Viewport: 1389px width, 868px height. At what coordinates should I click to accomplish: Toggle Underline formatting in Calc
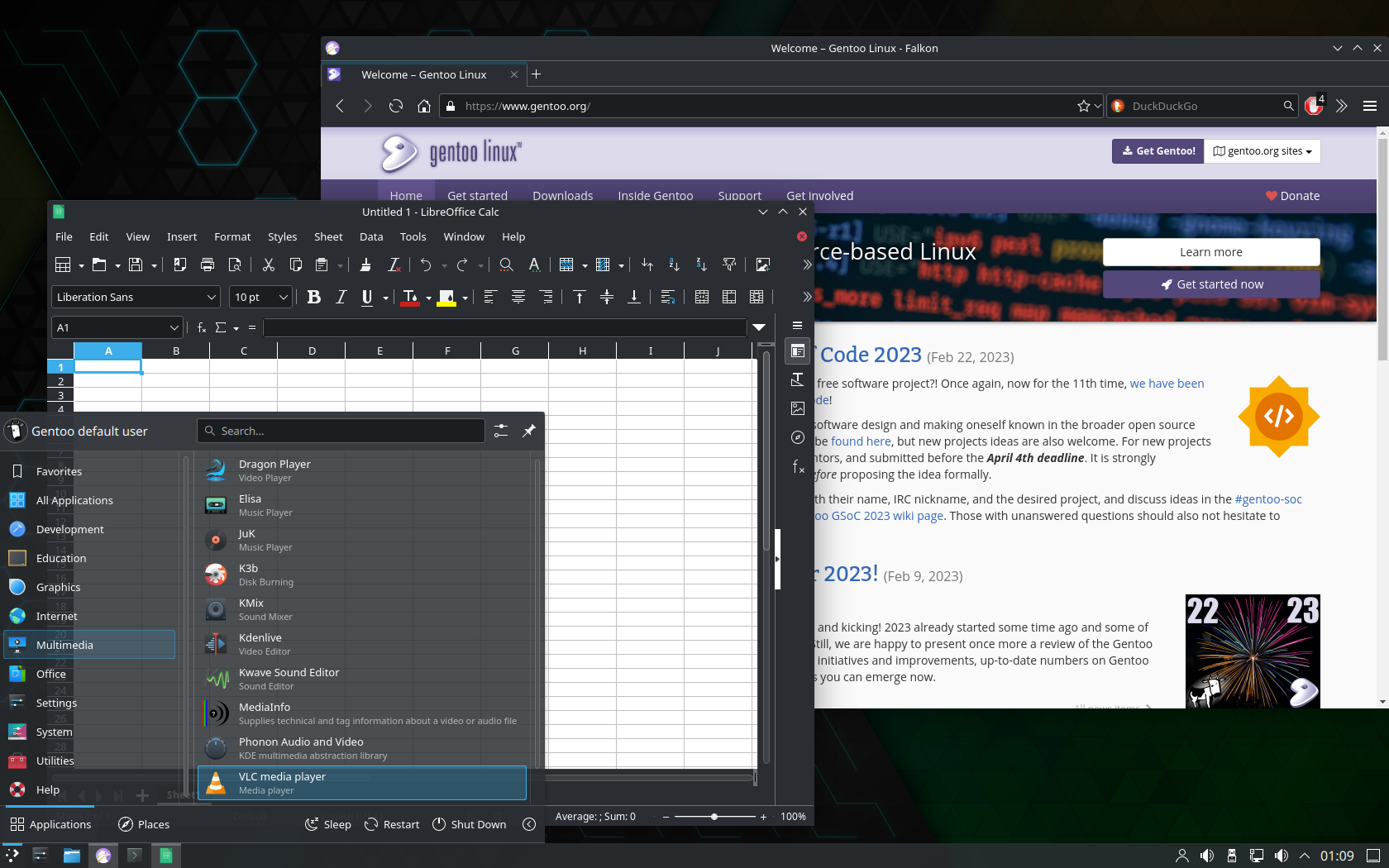click(x=367, y=298)
